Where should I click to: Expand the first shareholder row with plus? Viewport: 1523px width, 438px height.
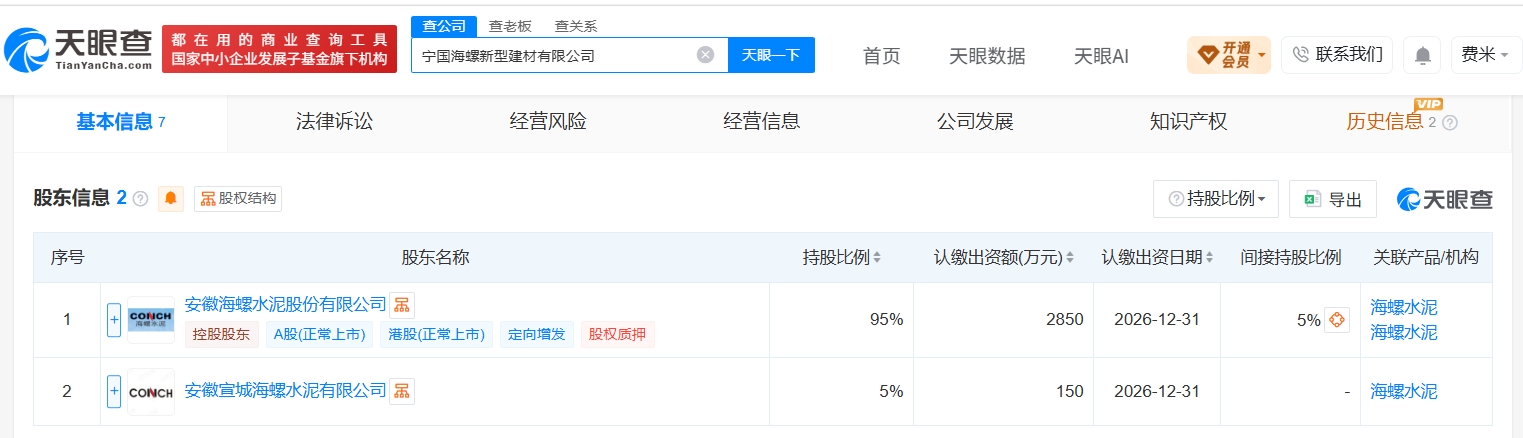pos(114,320)
